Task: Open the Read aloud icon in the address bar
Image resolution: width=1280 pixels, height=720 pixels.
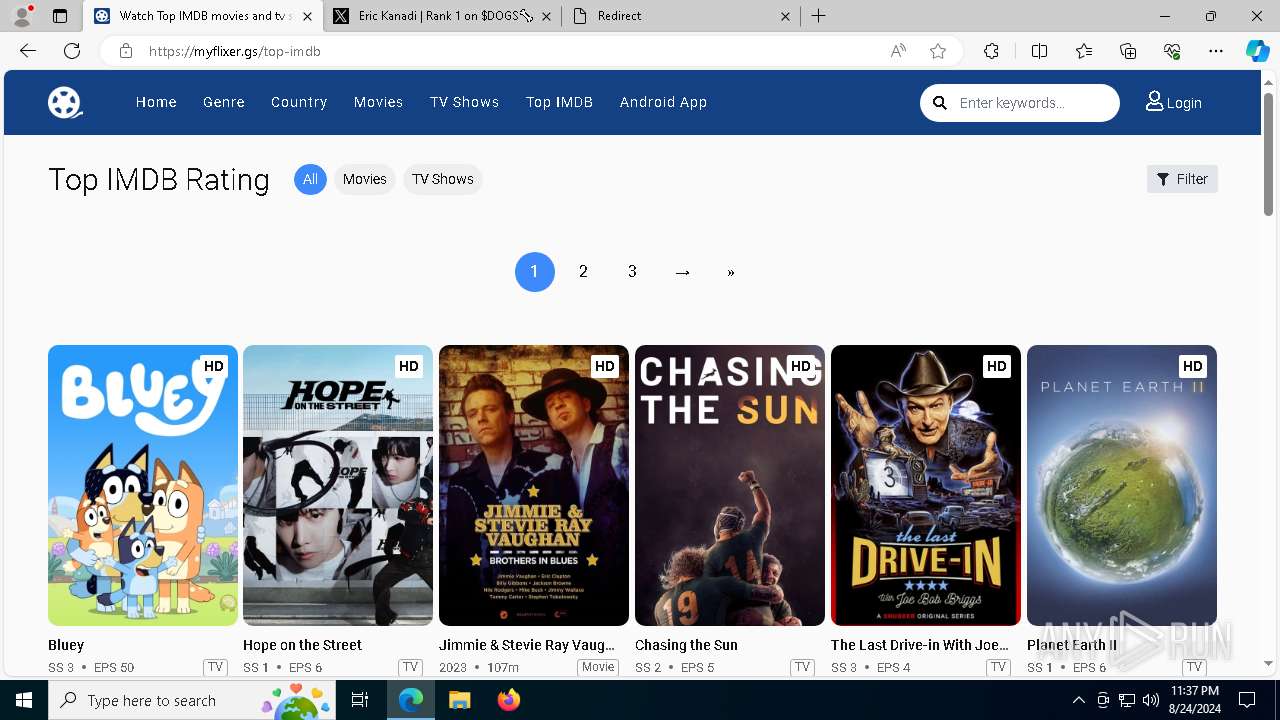Action: click(898, 51)
